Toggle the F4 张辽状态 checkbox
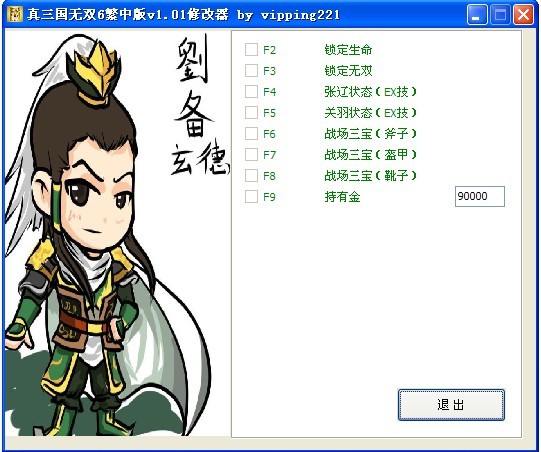Image resolution: width=541 pixels, height=452 pixels. [251, 92]
